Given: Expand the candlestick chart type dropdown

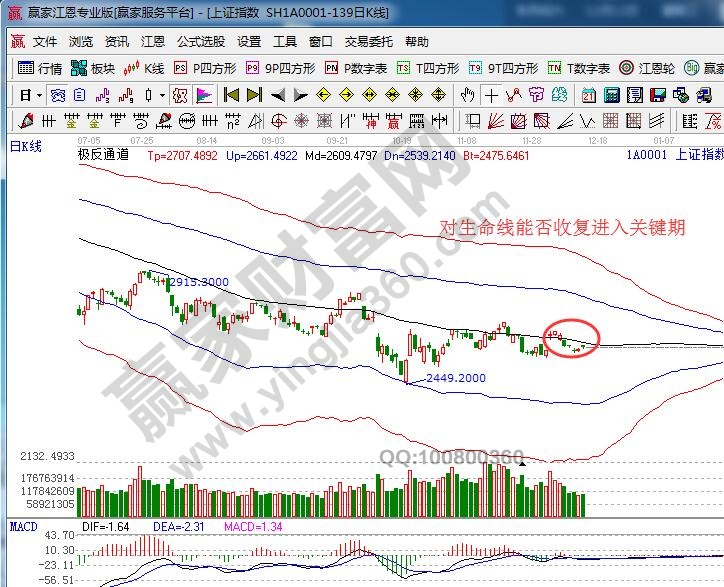Looking at the screenshot, I should [x=163, y=96].
